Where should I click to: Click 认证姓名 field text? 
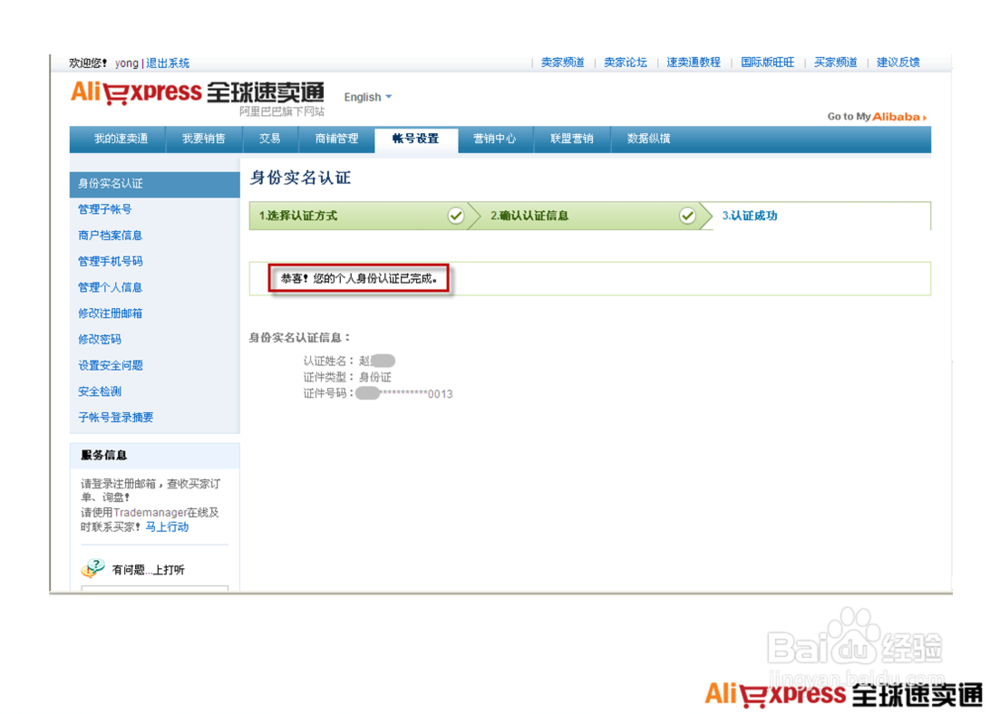click(349, 361)
